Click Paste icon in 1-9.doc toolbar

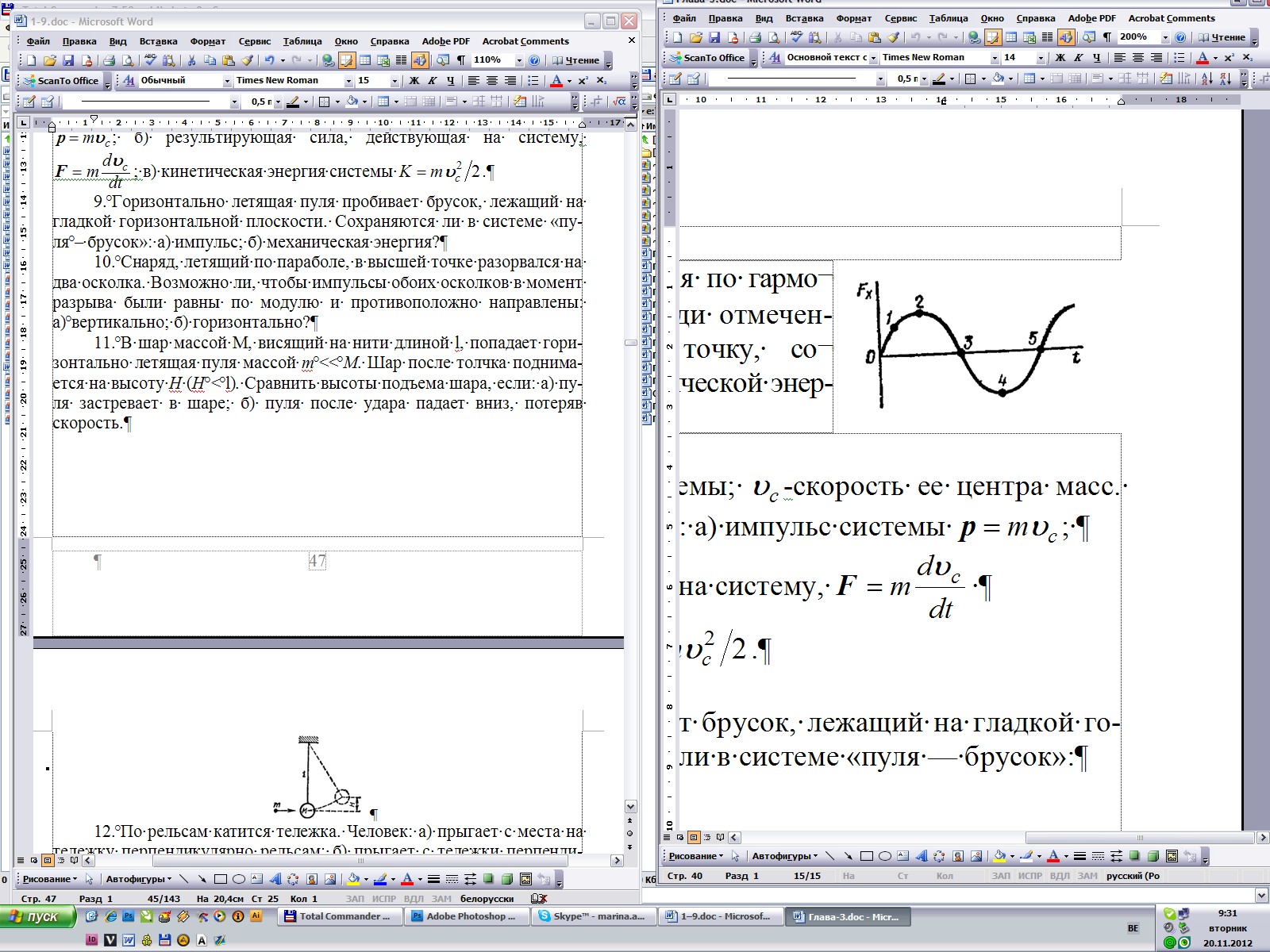pos(229,60)
